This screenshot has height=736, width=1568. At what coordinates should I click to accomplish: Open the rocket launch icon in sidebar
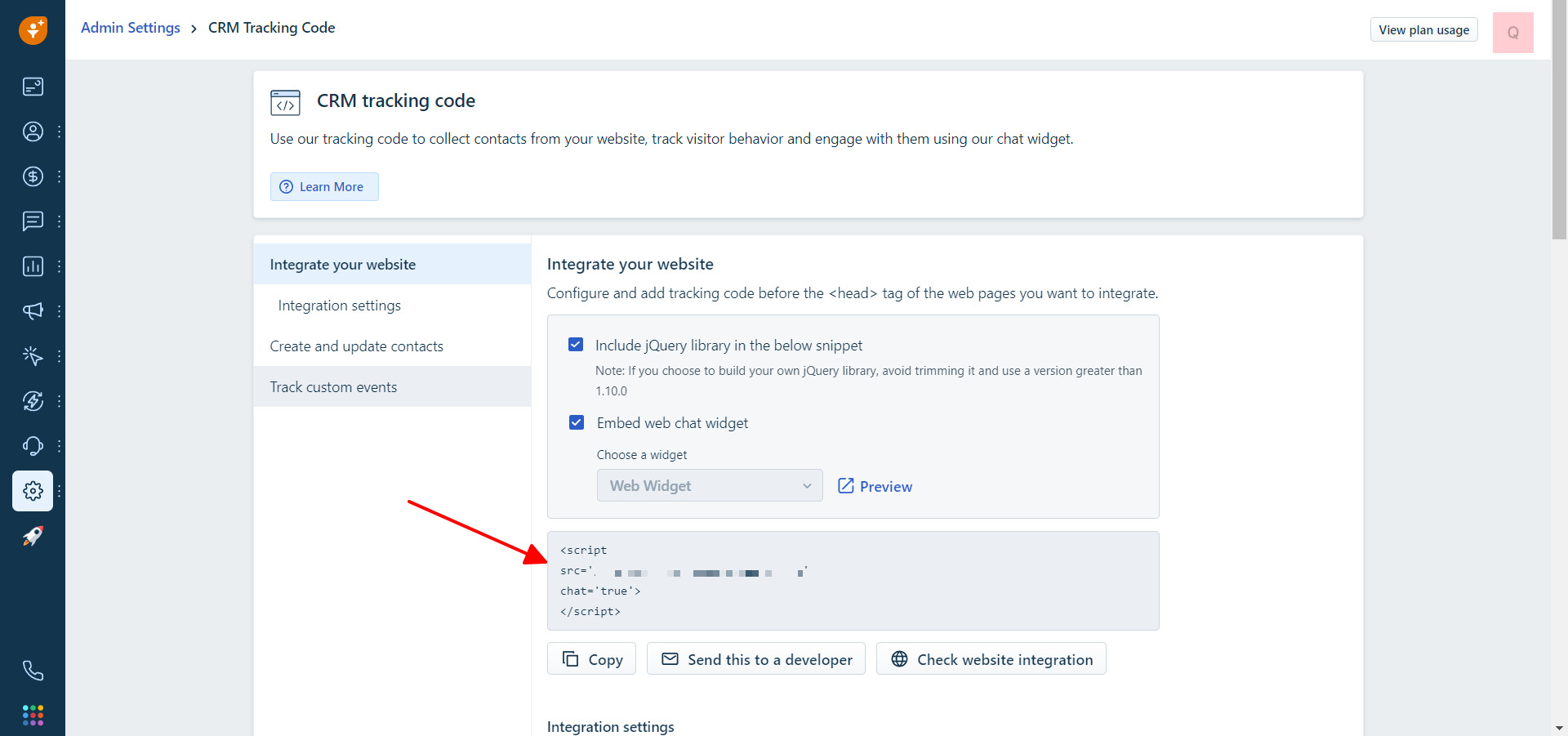click(33, 536)
